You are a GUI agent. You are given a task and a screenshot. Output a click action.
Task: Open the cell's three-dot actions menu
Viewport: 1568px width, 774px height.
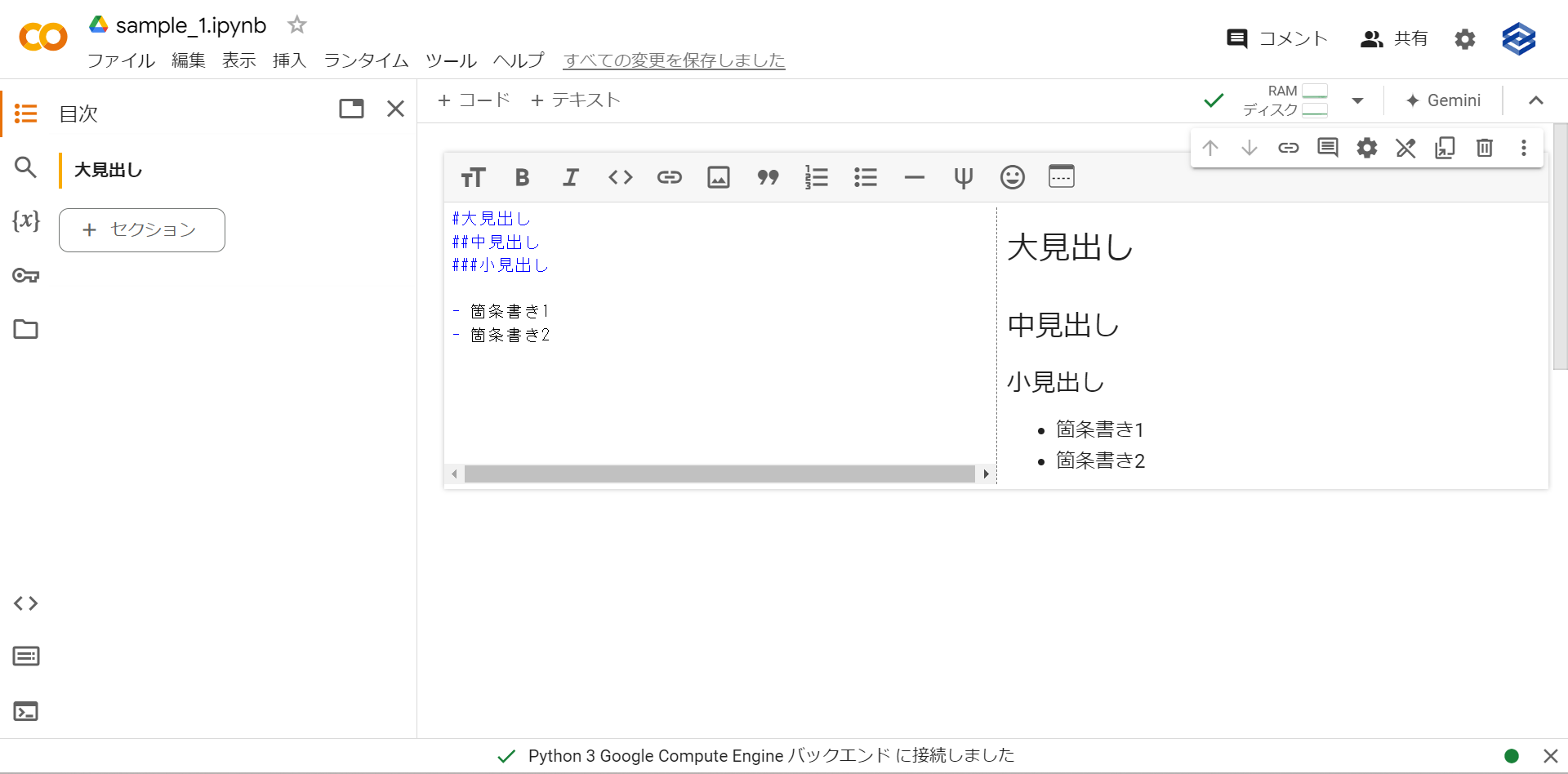1523,148
